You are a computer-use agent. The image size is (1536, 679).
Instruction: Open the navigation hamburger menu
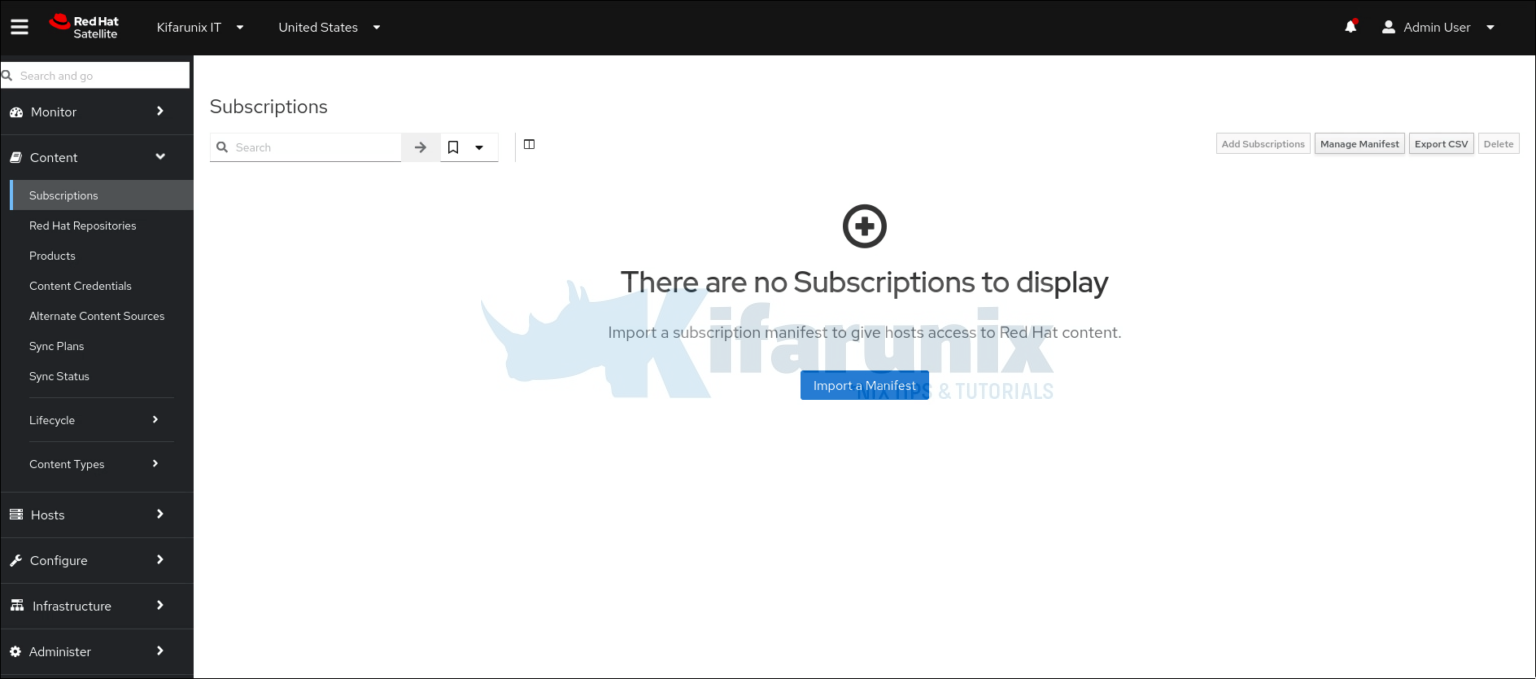19,26
